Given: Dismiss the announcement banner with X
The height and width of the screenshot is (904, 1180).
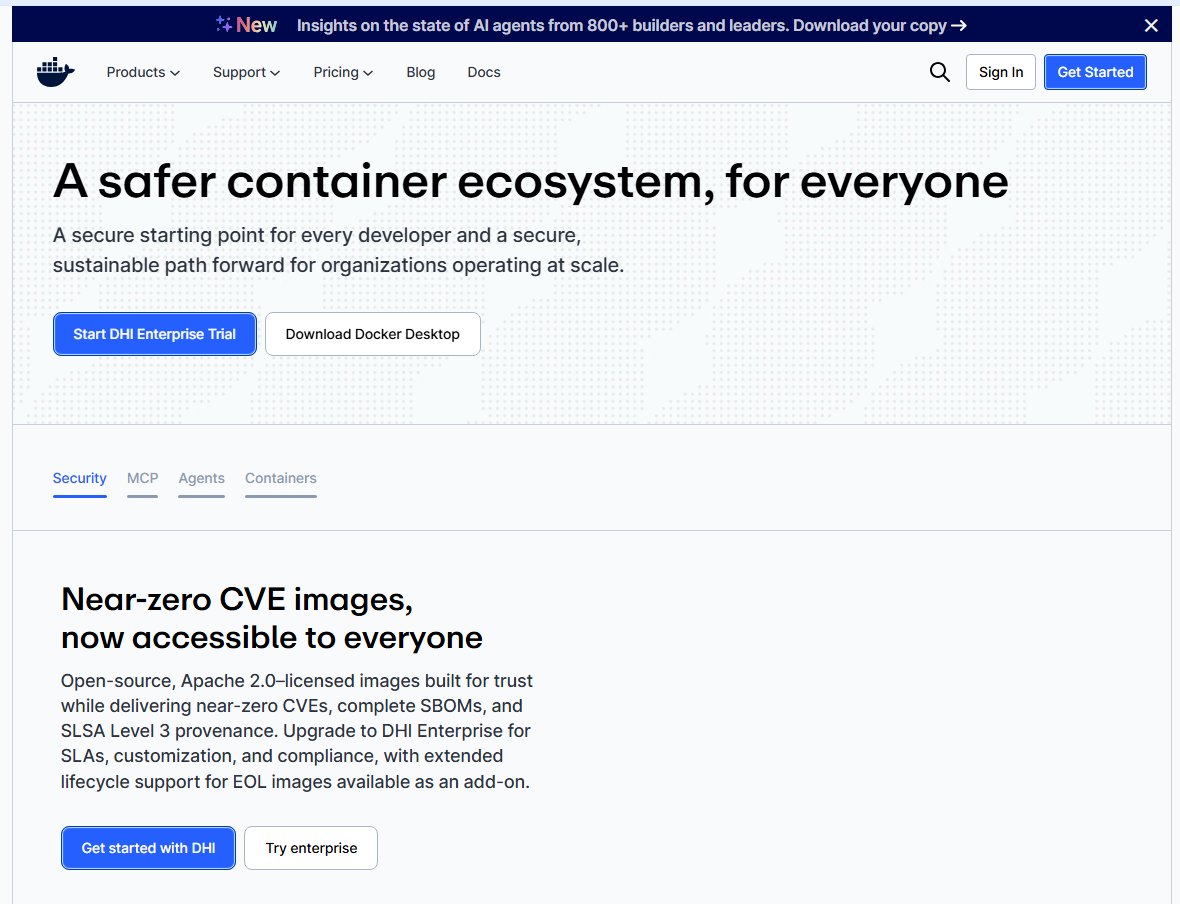Looking at the screenshot, I should point(1151,26).
